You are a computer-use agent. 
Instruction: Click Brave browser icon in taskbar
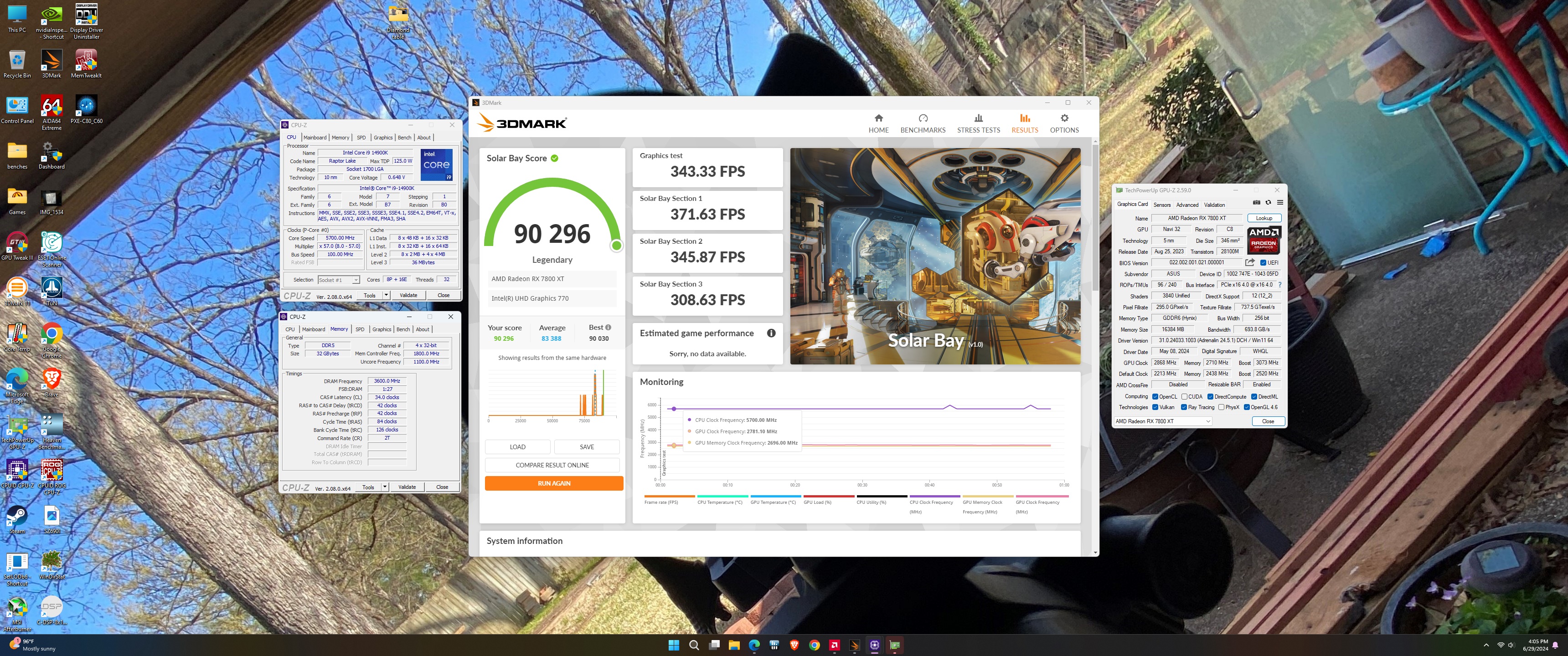tap(794, 645)
